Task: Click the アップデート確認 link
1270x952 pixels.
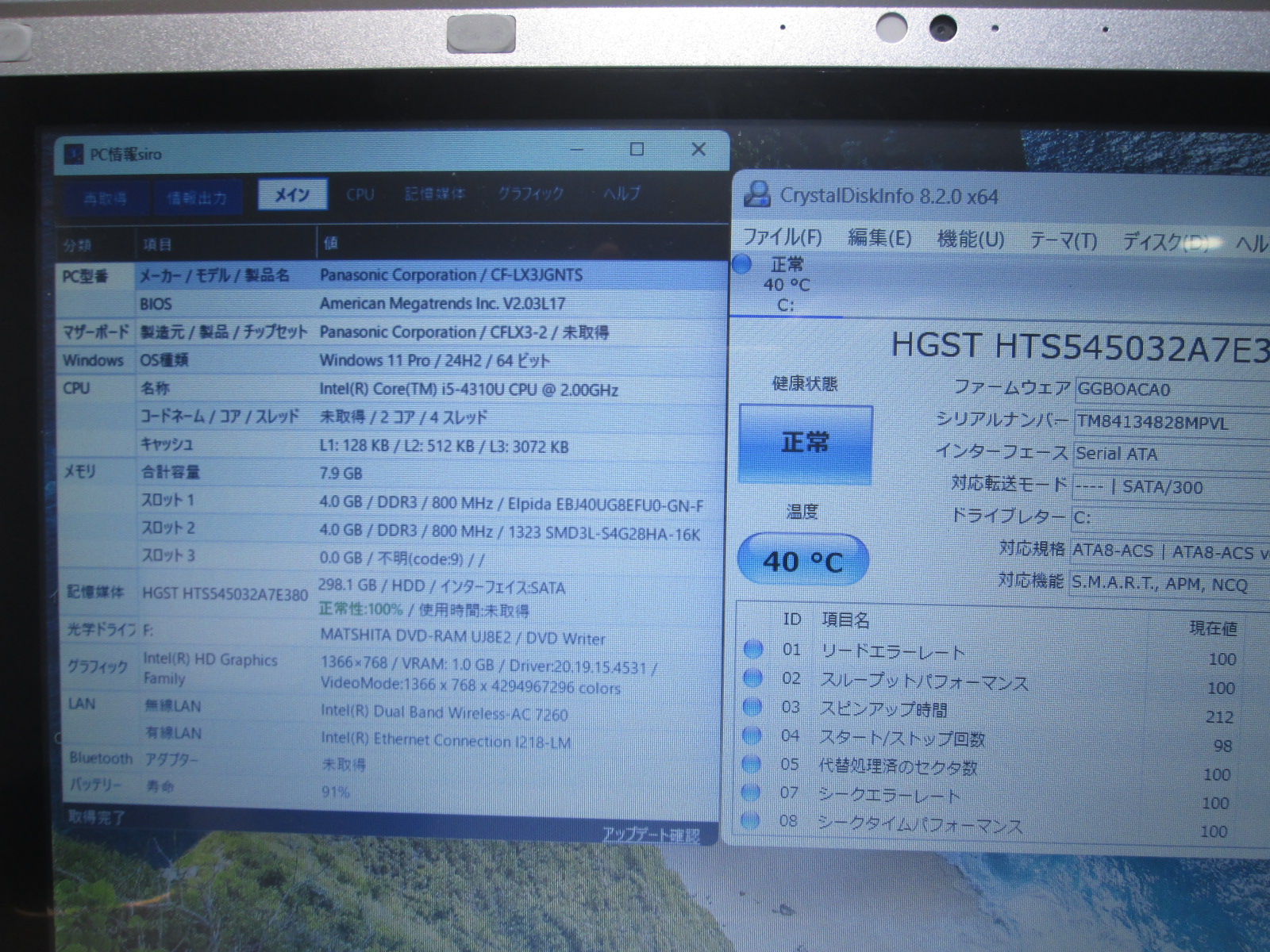Action: click(x=651, y=835)
